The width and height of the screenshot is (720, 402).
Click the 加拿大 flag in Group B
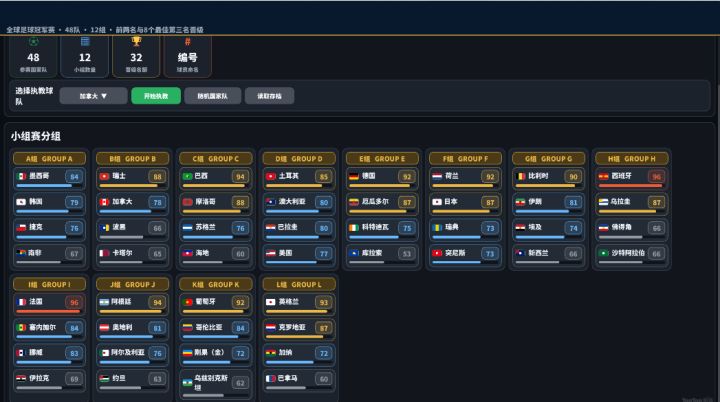105,202
